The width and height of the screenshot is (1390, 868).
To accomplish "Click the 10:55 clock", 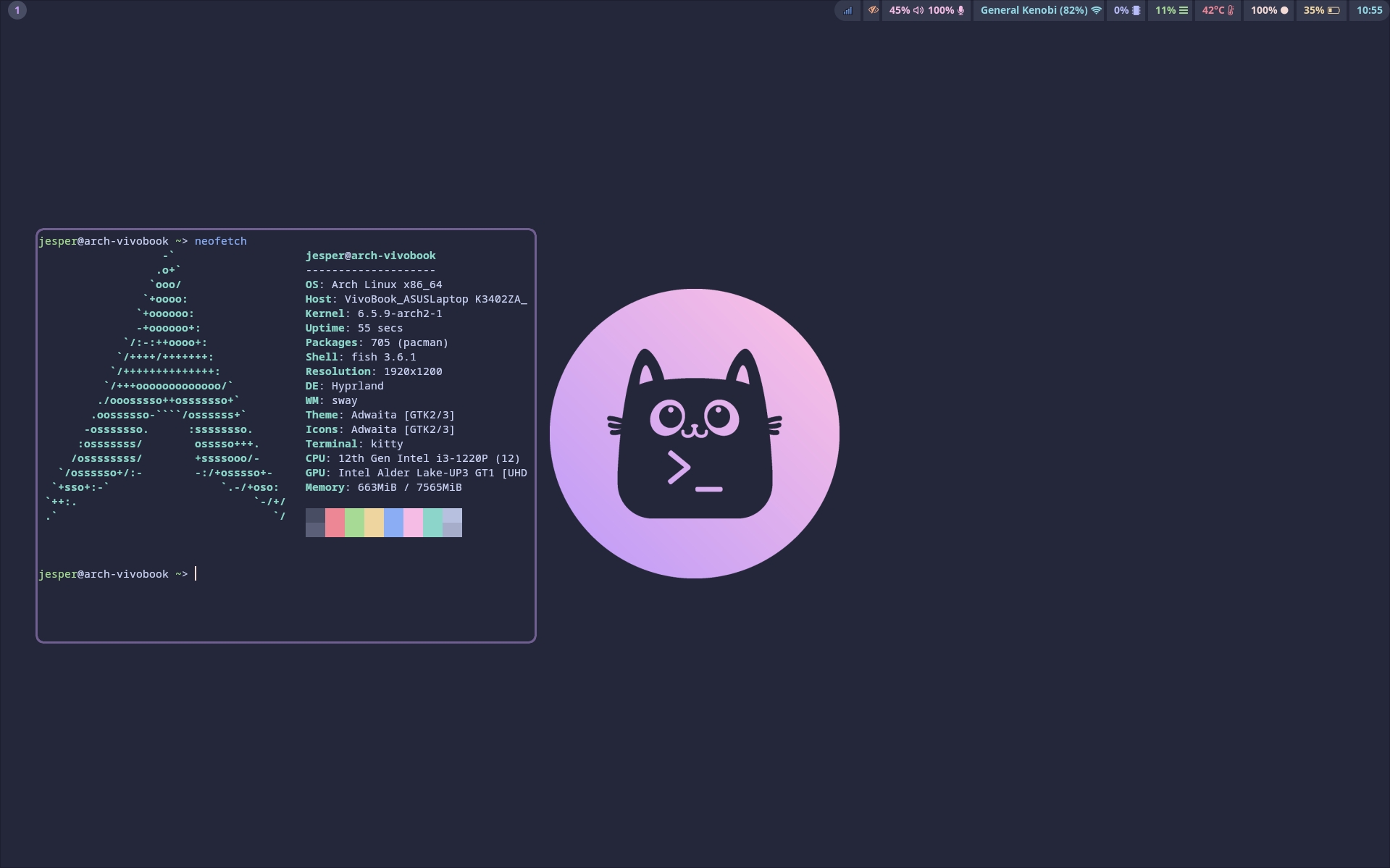I will coord(1369,10).
